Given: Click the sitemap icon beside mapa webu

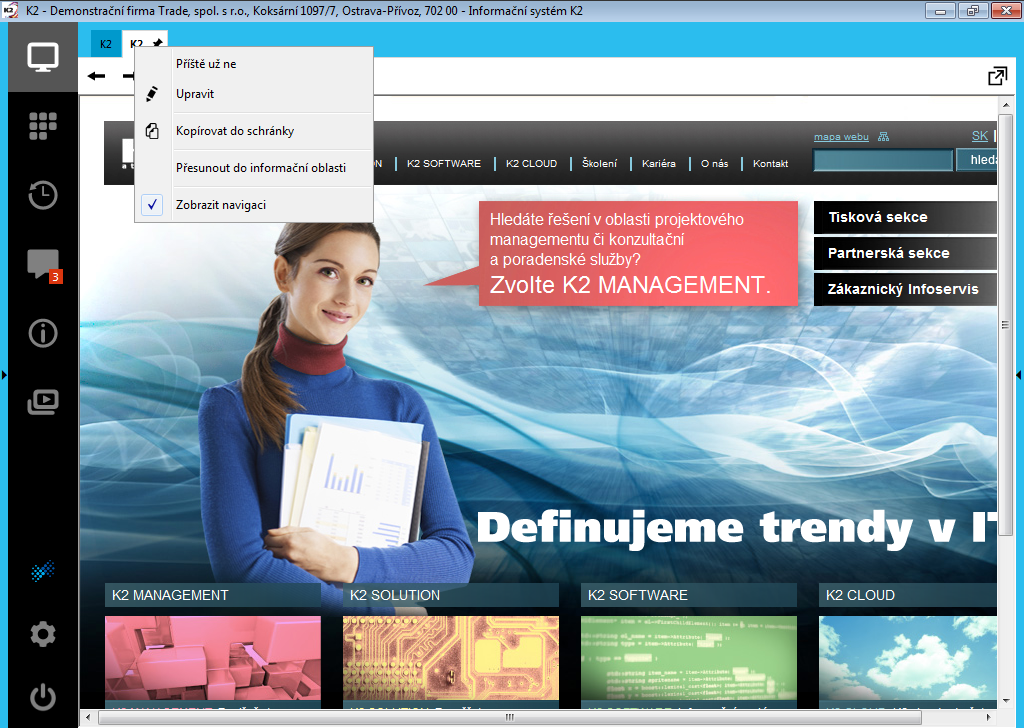Looking at the screenshot, I should pyautogui.click(x=884, y=136).
